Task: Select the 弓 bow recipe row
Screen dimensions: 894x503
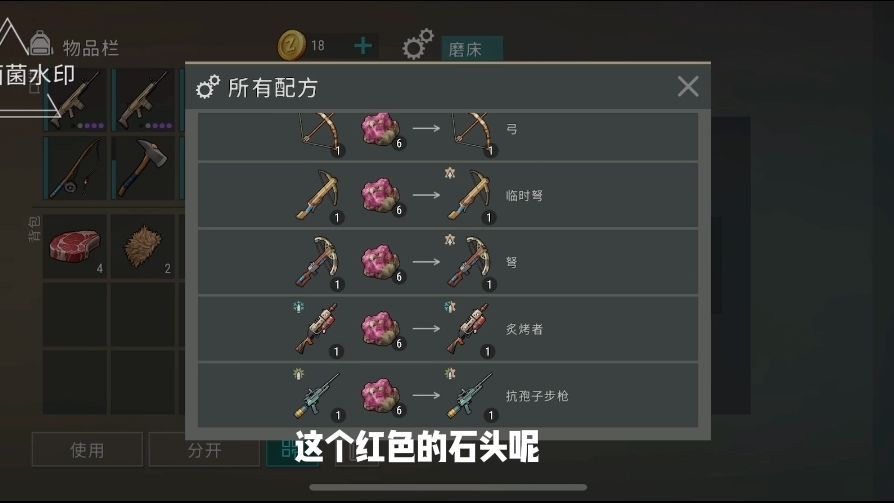Action: (x=448, y=136)
